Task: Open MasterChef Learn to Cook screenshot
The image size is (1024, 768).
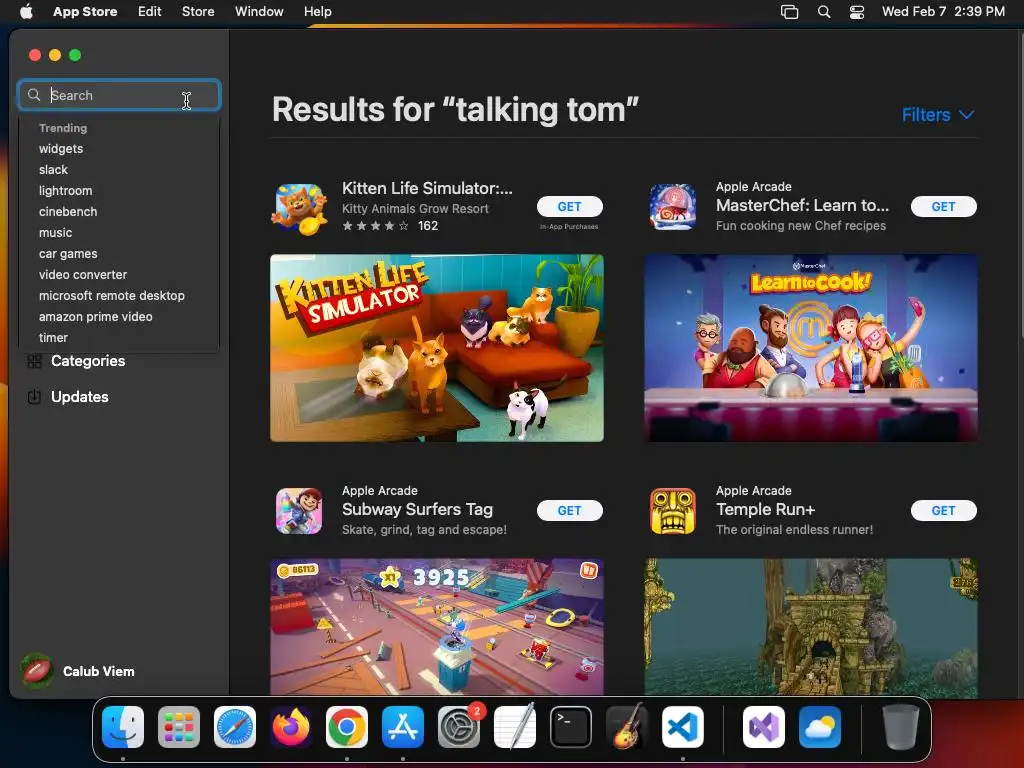Action: coord(810,348)
